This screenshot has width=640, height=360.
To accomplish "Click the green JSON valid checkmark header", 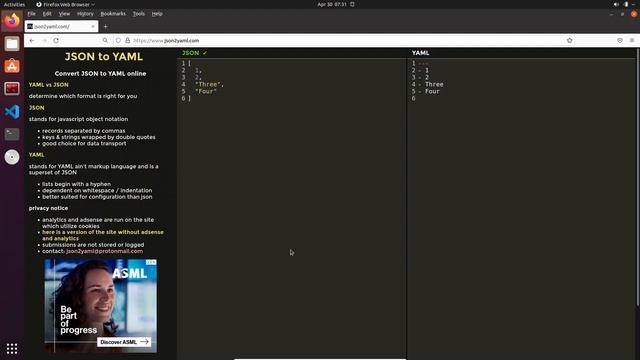I will pos(195,53).
